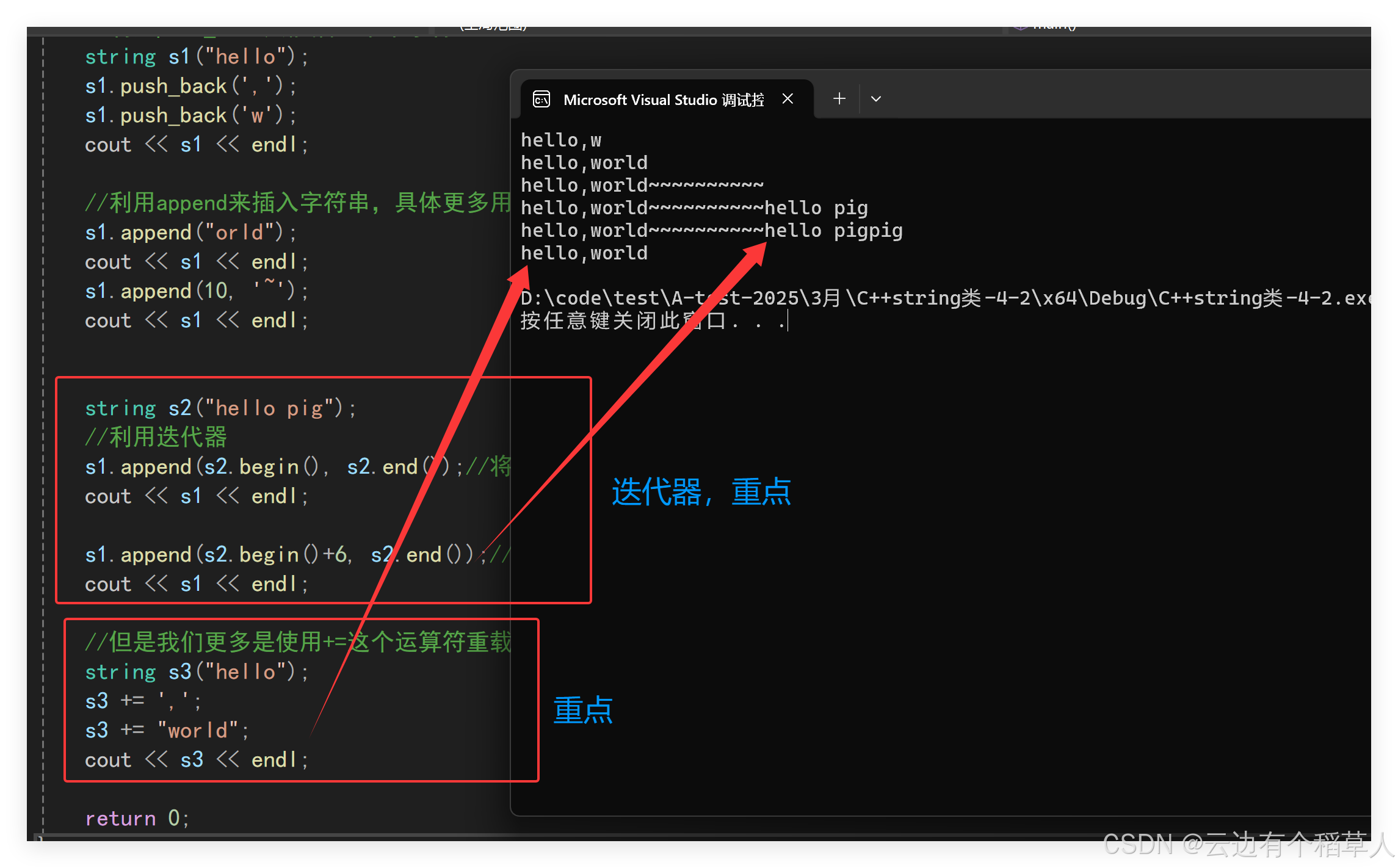Place cursor on 'return 0;' line

[x=137, y=818]
